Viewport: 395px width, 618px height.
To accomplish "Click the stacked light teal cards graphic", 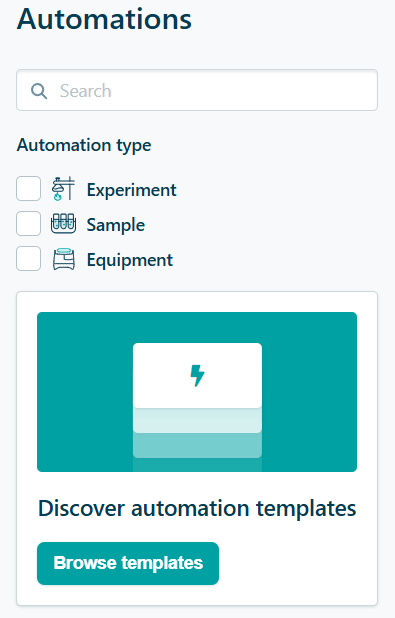I will click(x=198, y=439).
